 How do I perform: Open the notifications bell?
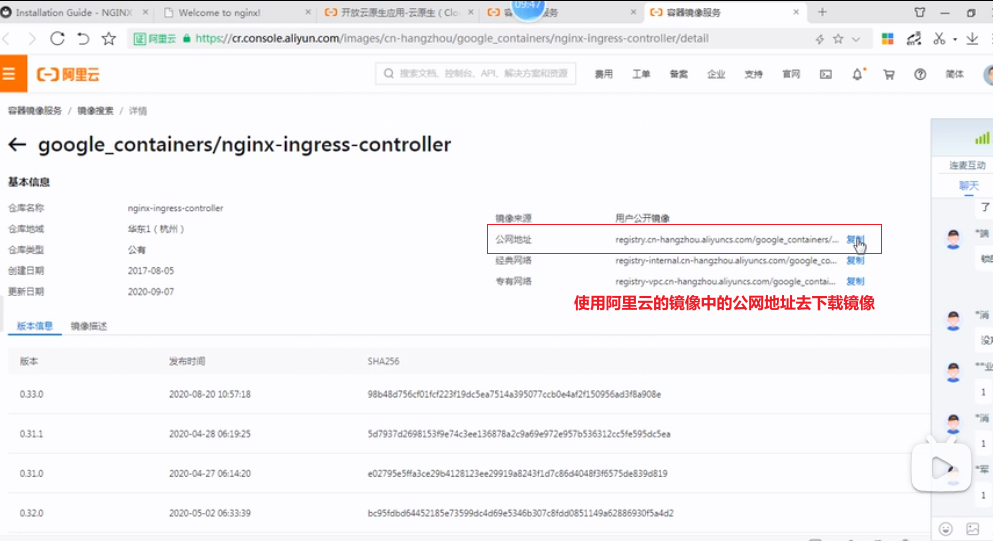click(x=857, y=74)
